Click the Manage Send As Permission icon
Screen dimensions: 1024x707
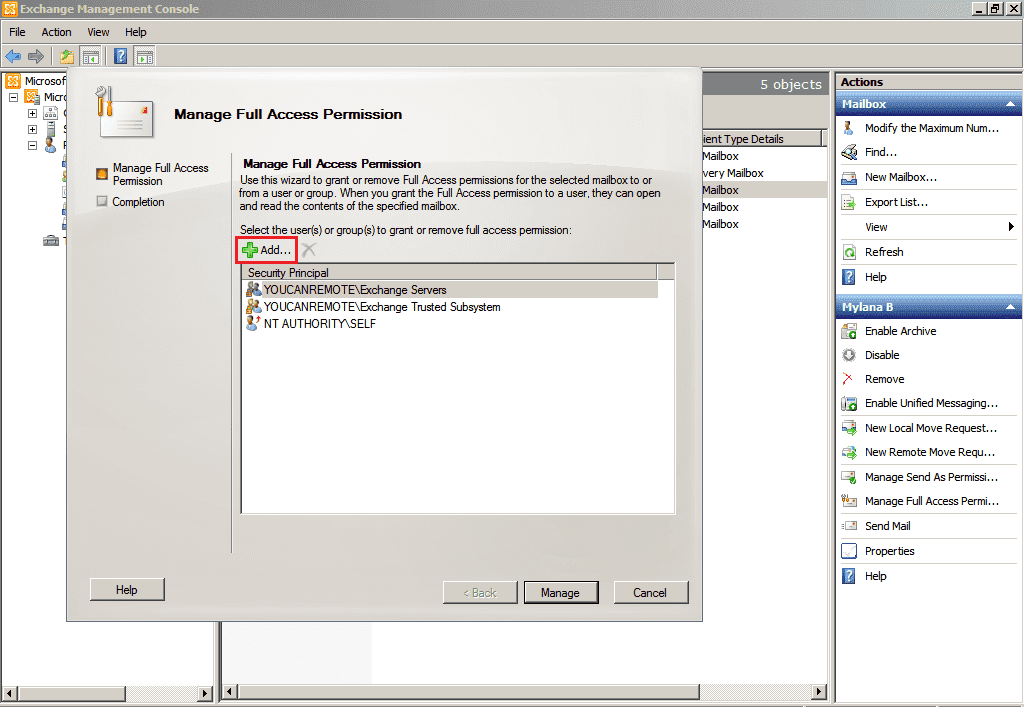[849, 477]
